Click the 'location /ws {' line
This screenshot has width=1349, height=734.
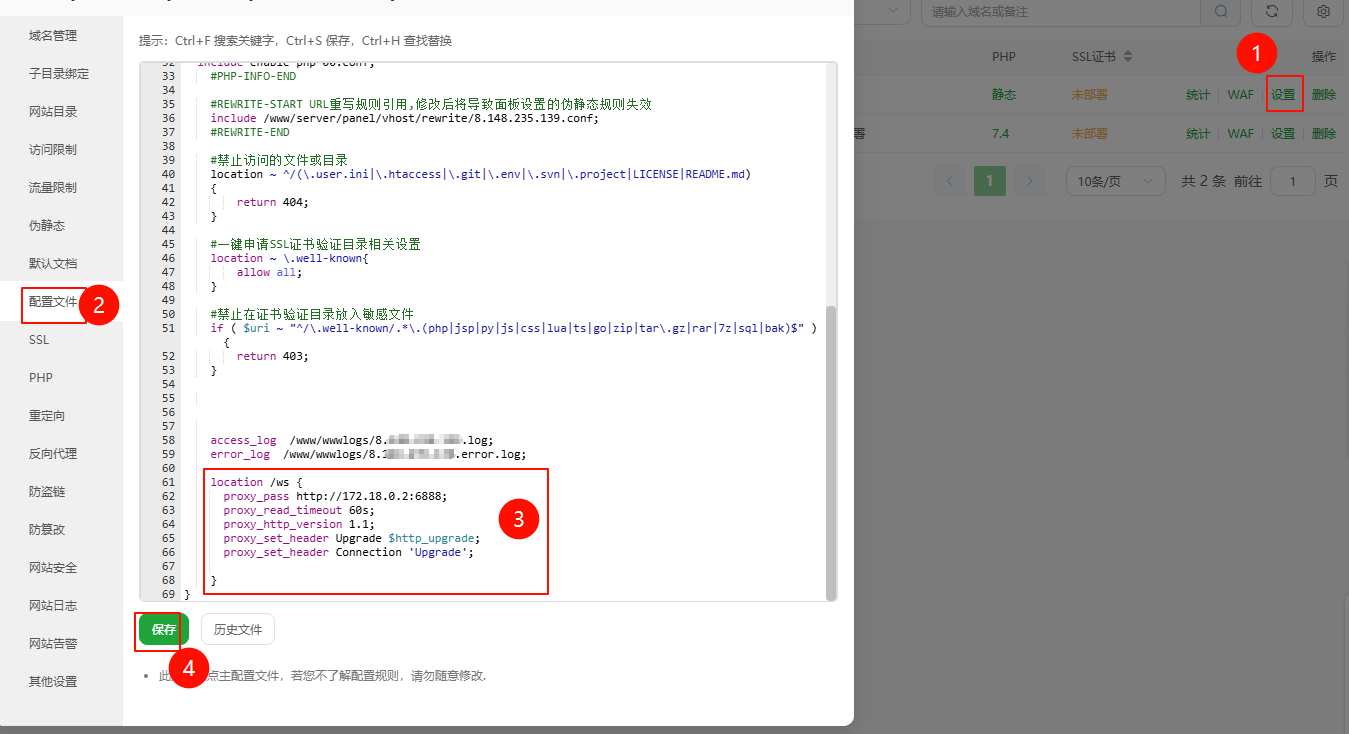click(x=256, y=482)
